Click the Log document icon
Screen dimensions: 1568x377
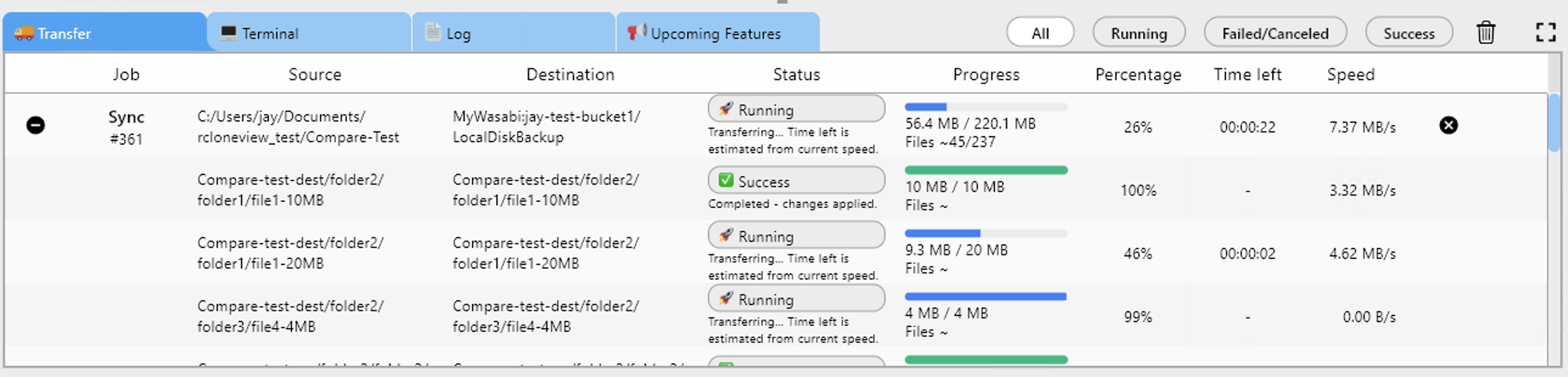[x=432, y=32]
